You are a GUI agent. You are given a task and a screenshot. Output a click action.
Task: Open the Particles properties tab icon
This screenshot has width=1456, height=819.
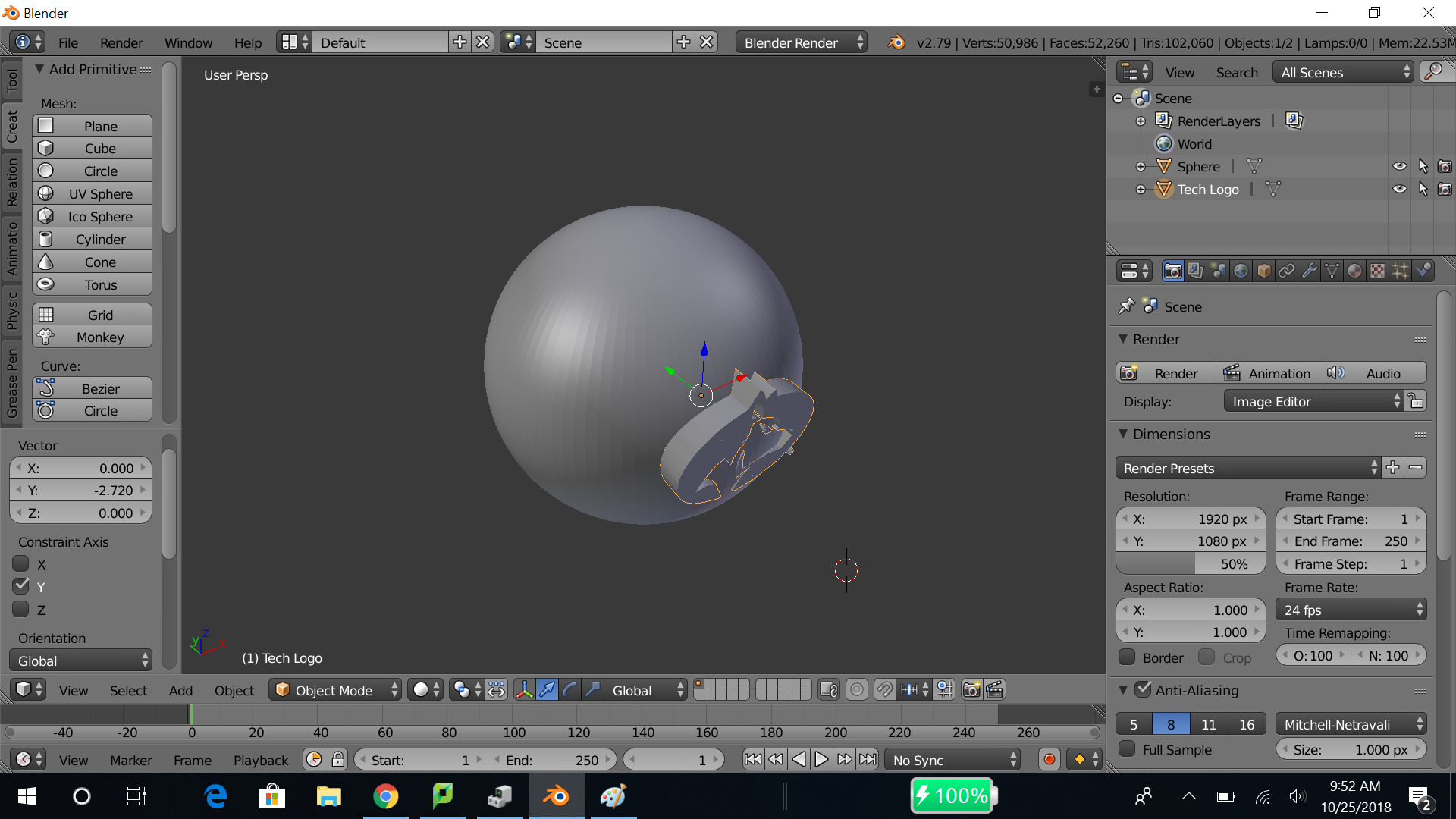click(1400, 271)
